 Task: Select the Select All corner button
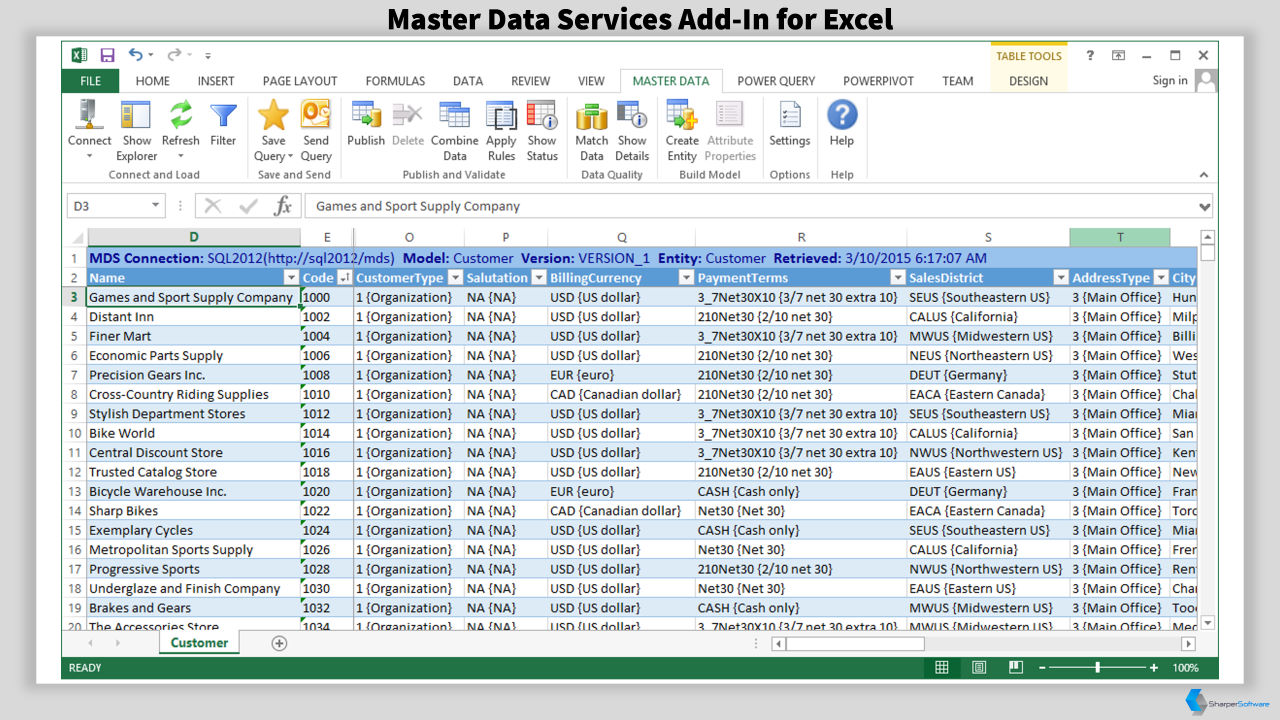[x=76, y=238]
